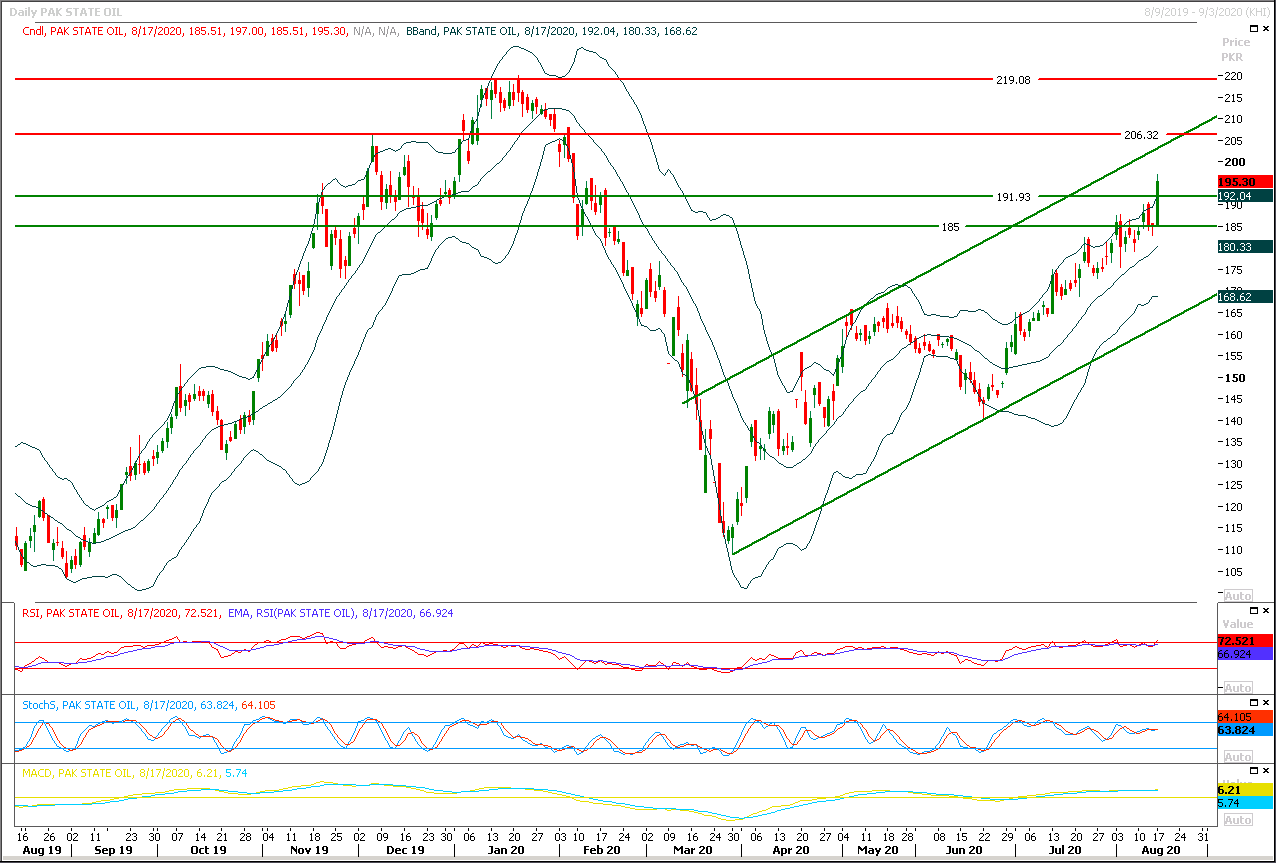Click the Nov 19 month label on time axis

[307, 849]
